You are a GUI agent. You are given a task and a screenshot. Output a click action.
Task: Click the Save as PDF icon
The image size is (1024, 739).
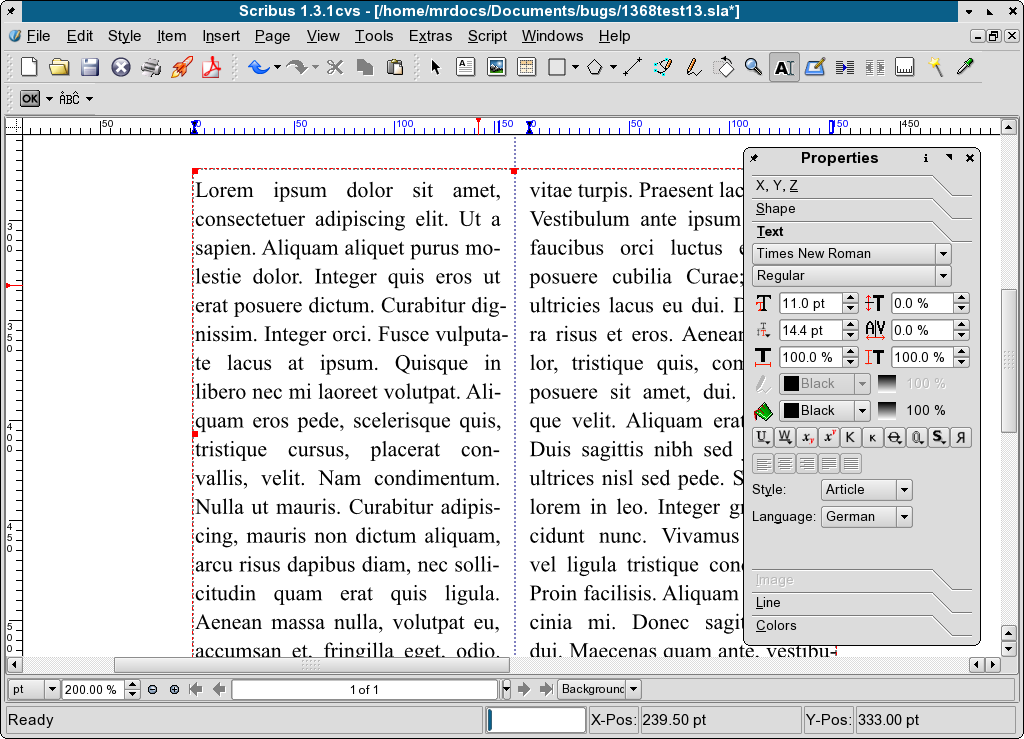click(x=211, y=67)
